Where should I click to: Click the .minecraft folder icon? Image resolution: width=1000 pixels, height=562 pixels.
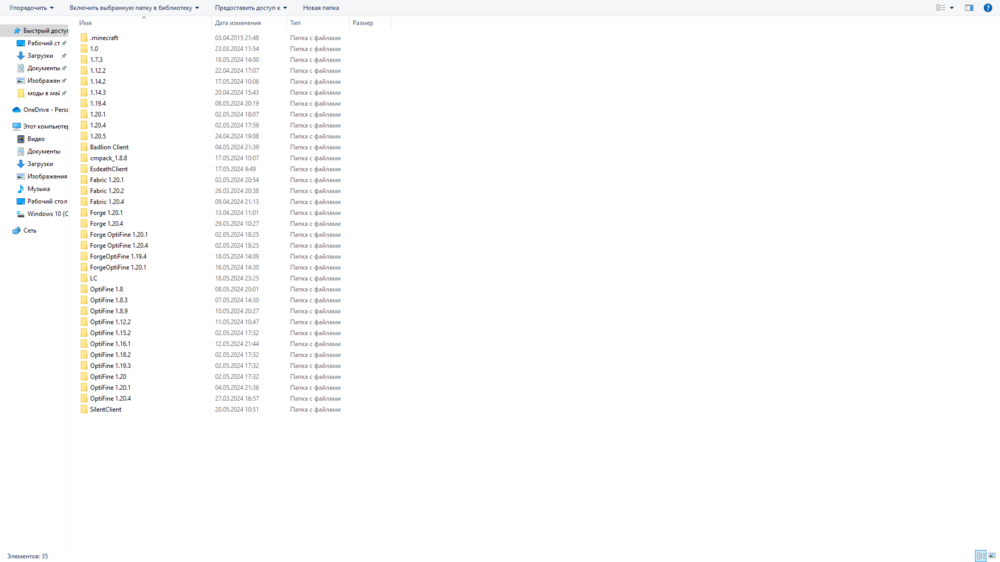click(84, 38)
